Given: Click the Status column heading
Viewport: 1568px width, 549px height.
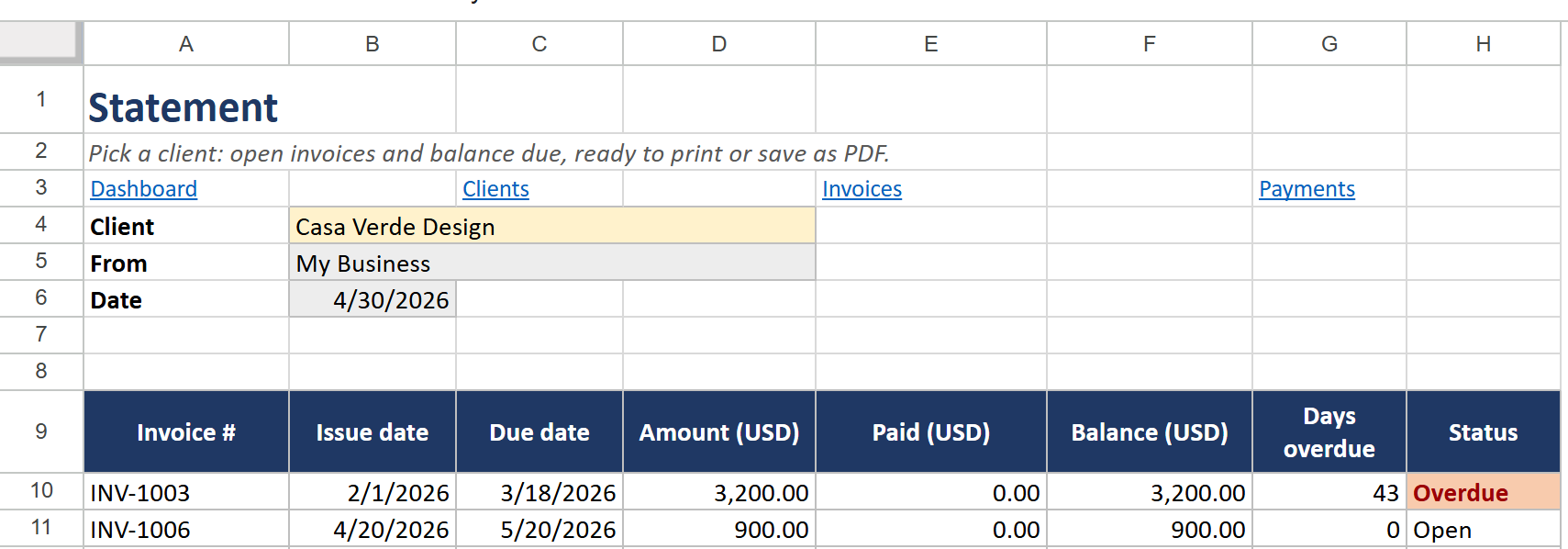Looking at the screenshot, I should point(1484,431).
